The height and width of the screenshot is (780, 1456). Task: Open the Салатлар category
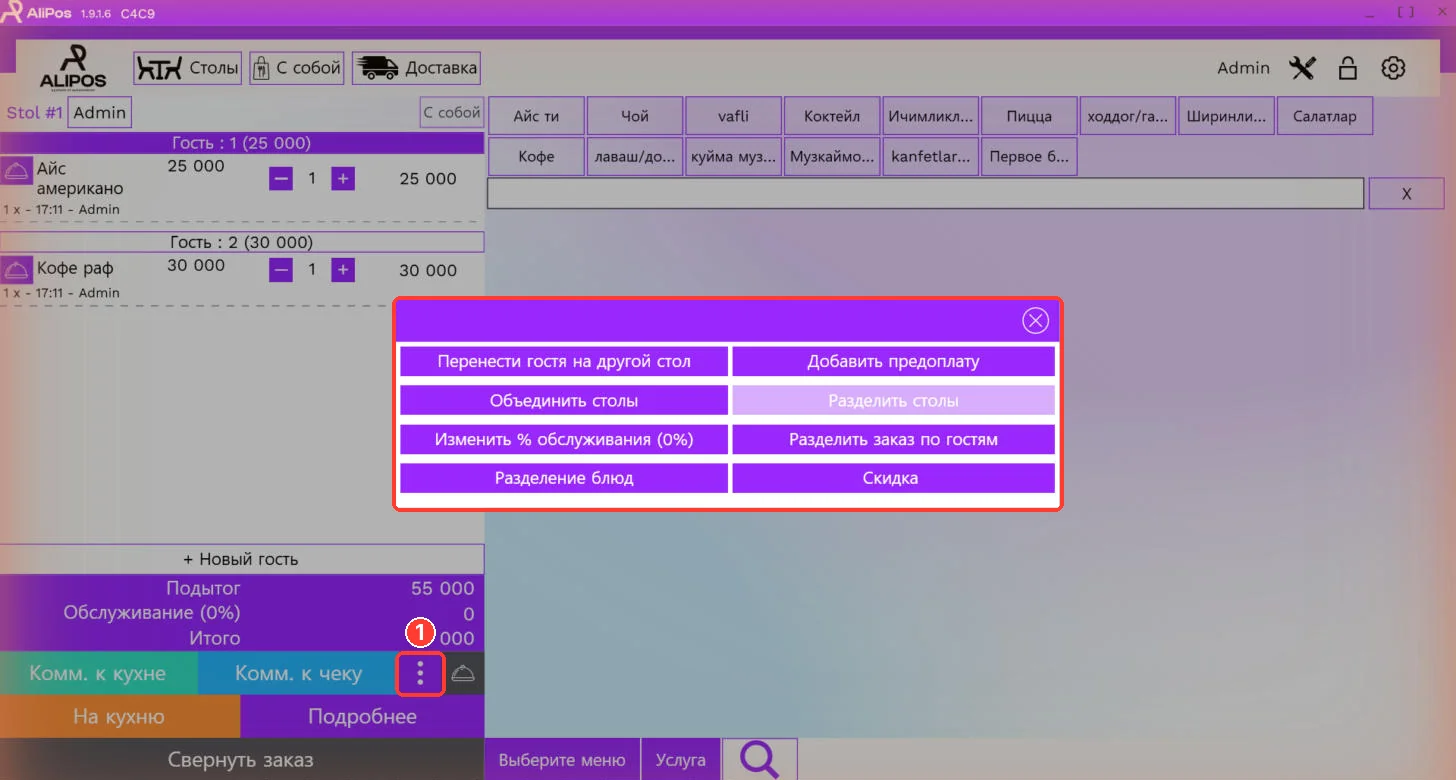[x=1324, y=116]
